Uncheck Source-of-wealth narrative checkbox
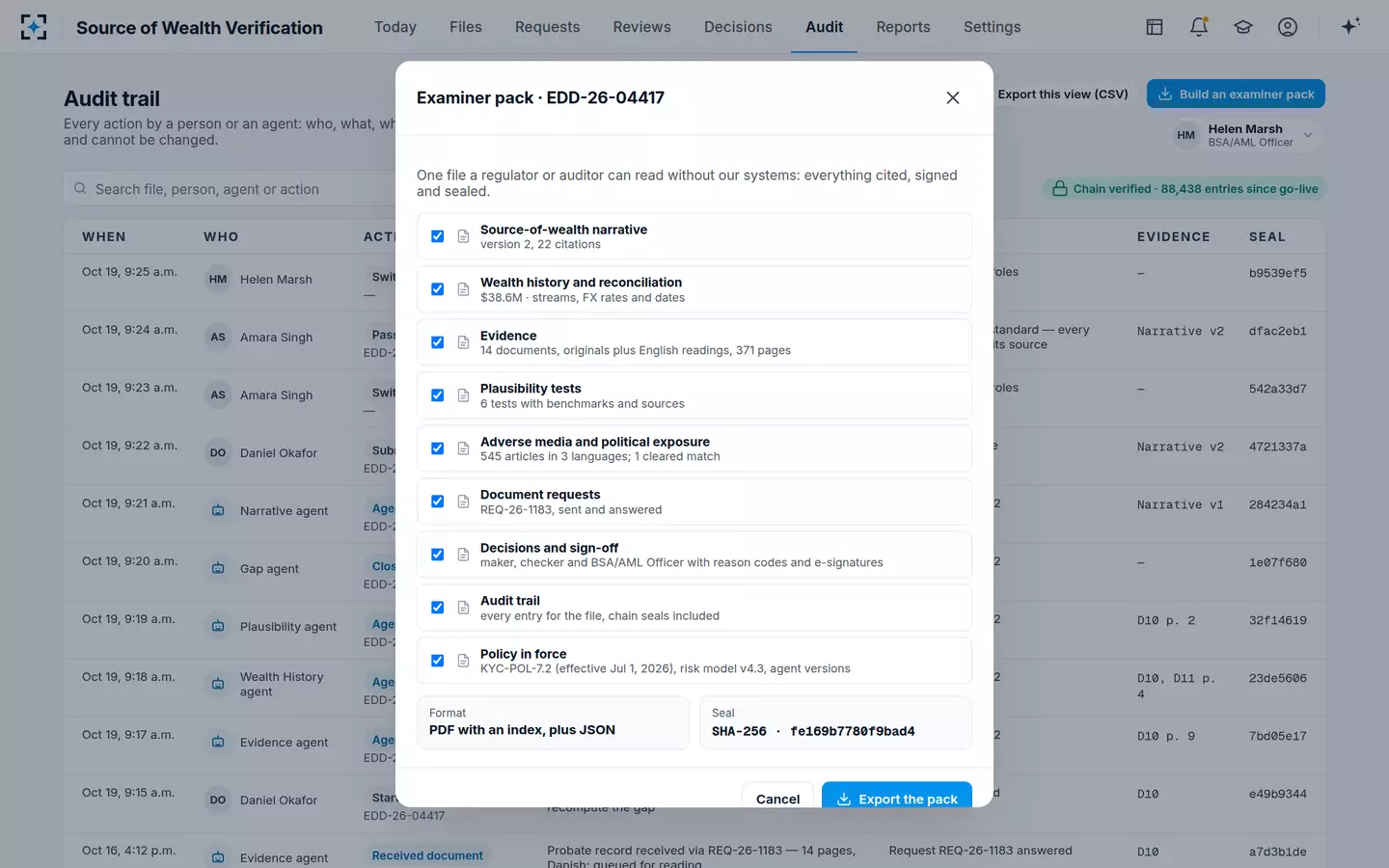The width and height of the screenshot is (1389, 868). [x=438, y=236]
